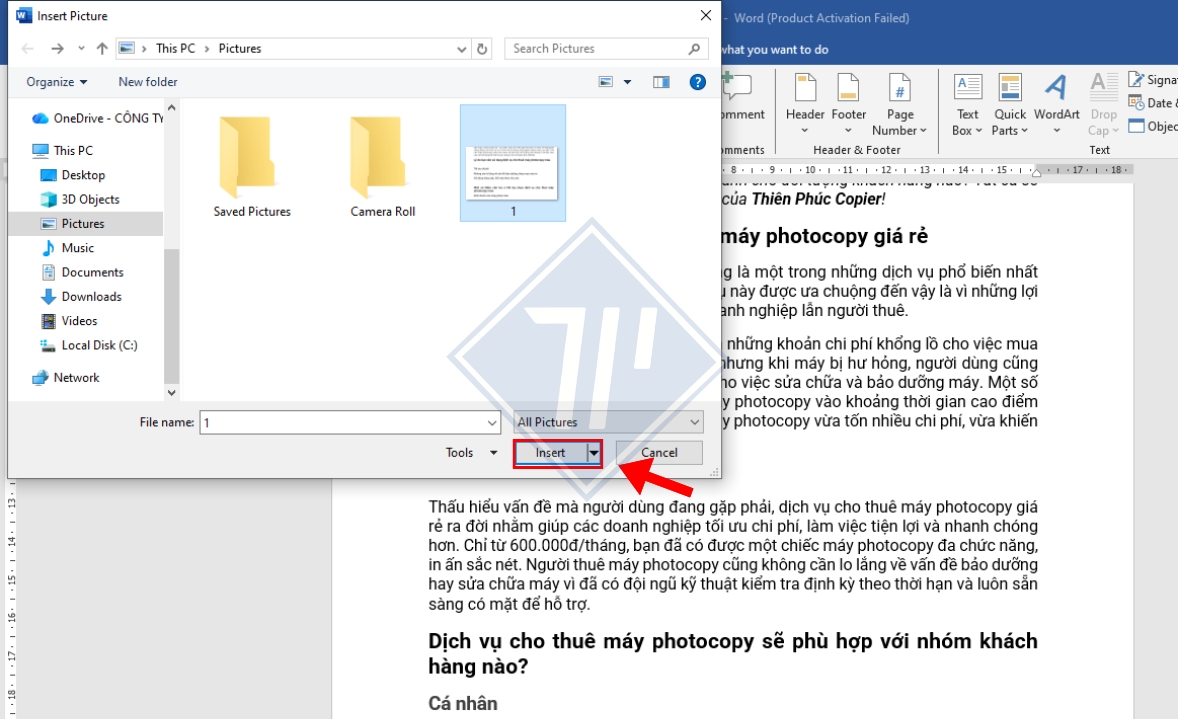Click the Back navigation arrow in dialog
Image resolution: width=1178 pixels, height=719 pixels.
(x=28, y=48)
